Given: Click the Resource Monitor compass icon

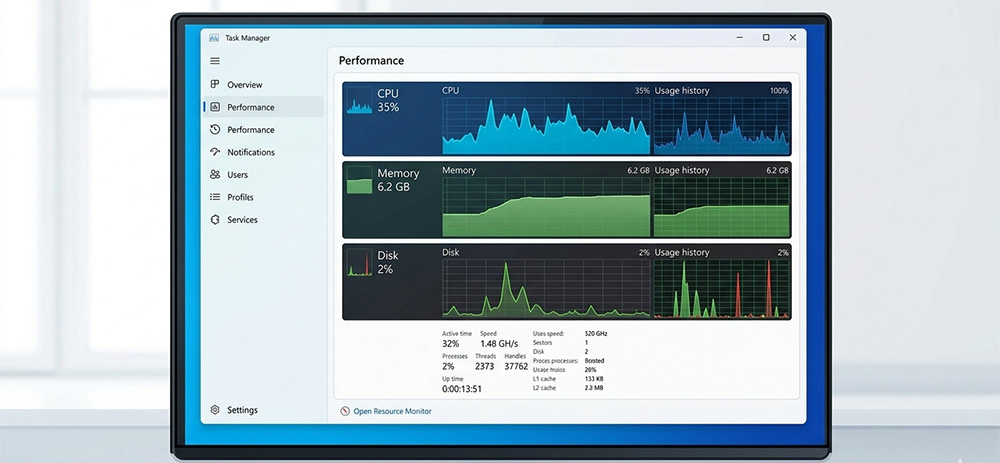Looking at the screenshot, I should pyautogui.click(x=345, y=411).
